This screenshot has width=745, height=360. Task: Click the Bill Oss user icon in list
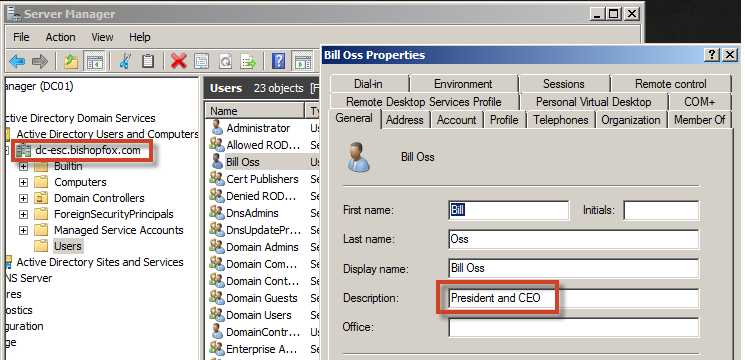(217, 162)
